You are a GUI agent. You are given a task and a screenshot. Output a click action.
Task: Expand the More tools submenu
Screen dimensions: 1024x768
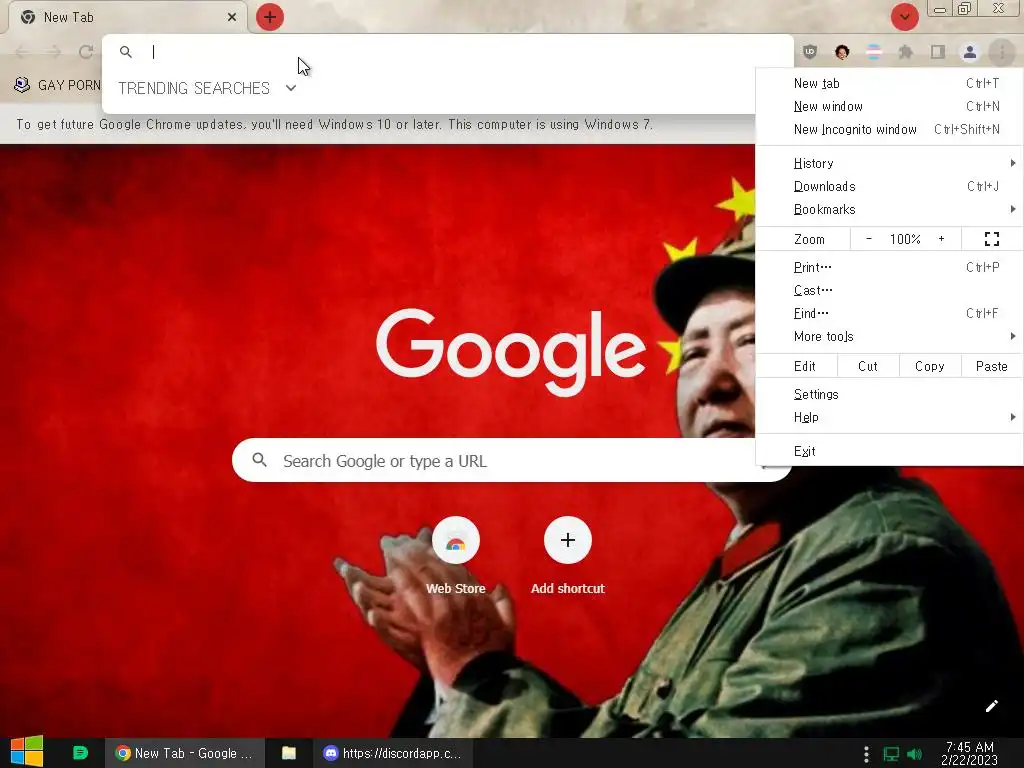(x=889, y=336)
